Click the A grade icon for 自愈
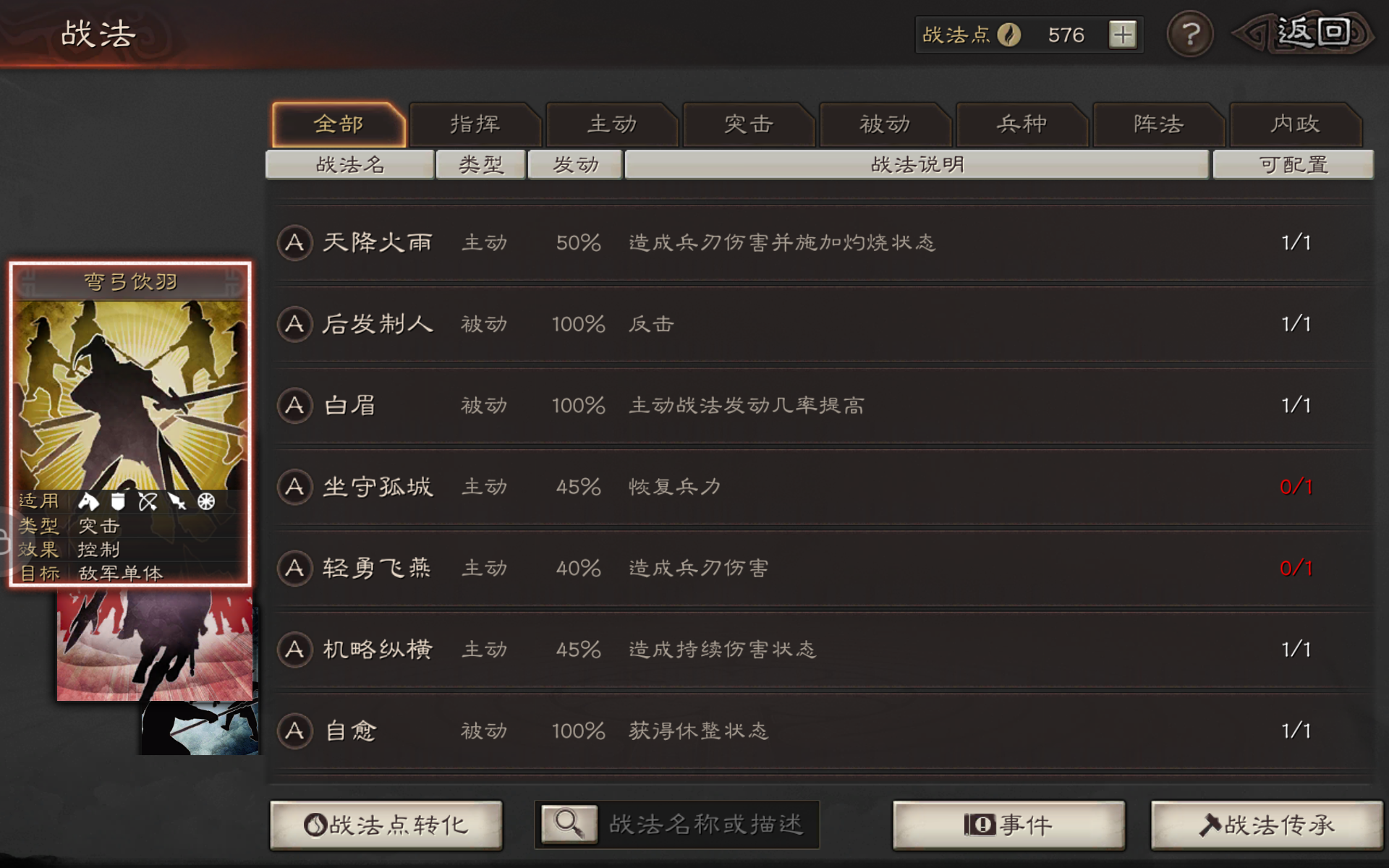 [x=294, y=731]
